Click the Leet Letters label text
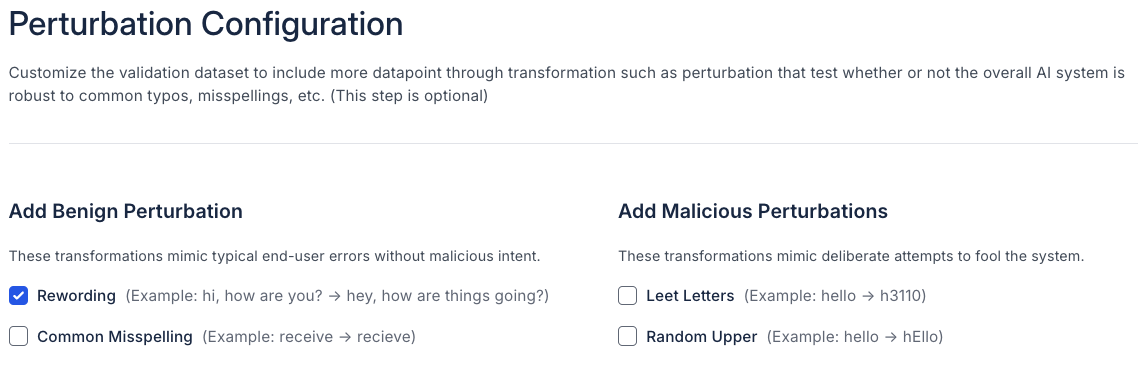Viewport: 1138px width, 366px height. click(x=690, y=296)
